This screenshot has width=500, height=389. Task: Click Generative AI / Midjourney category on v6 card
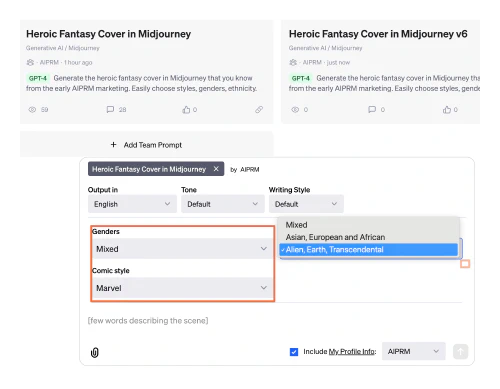(325, 48)
